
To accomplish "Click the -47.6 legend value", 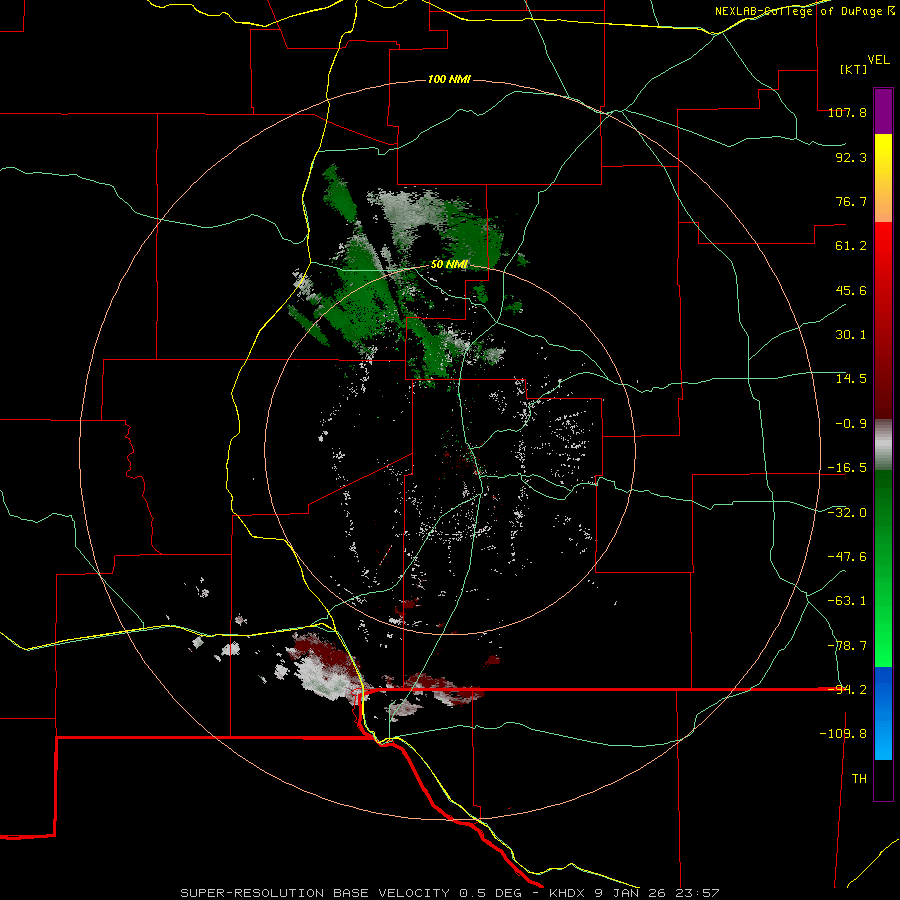I will pos(847,557).
